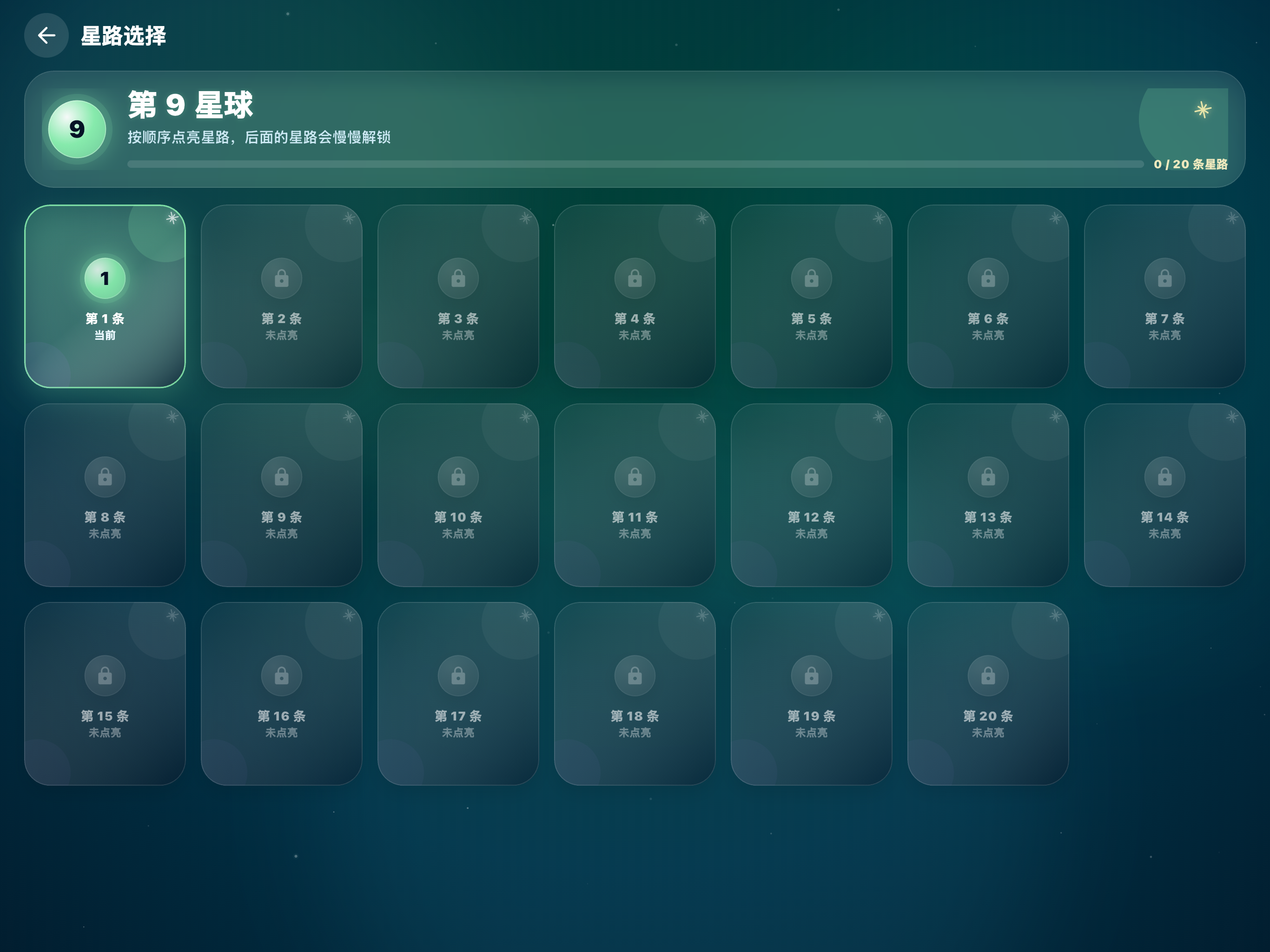Tap the lock icon on 第 12 条
The width and height of the screenshot is (1270, 952).
(x=811, y=477)
